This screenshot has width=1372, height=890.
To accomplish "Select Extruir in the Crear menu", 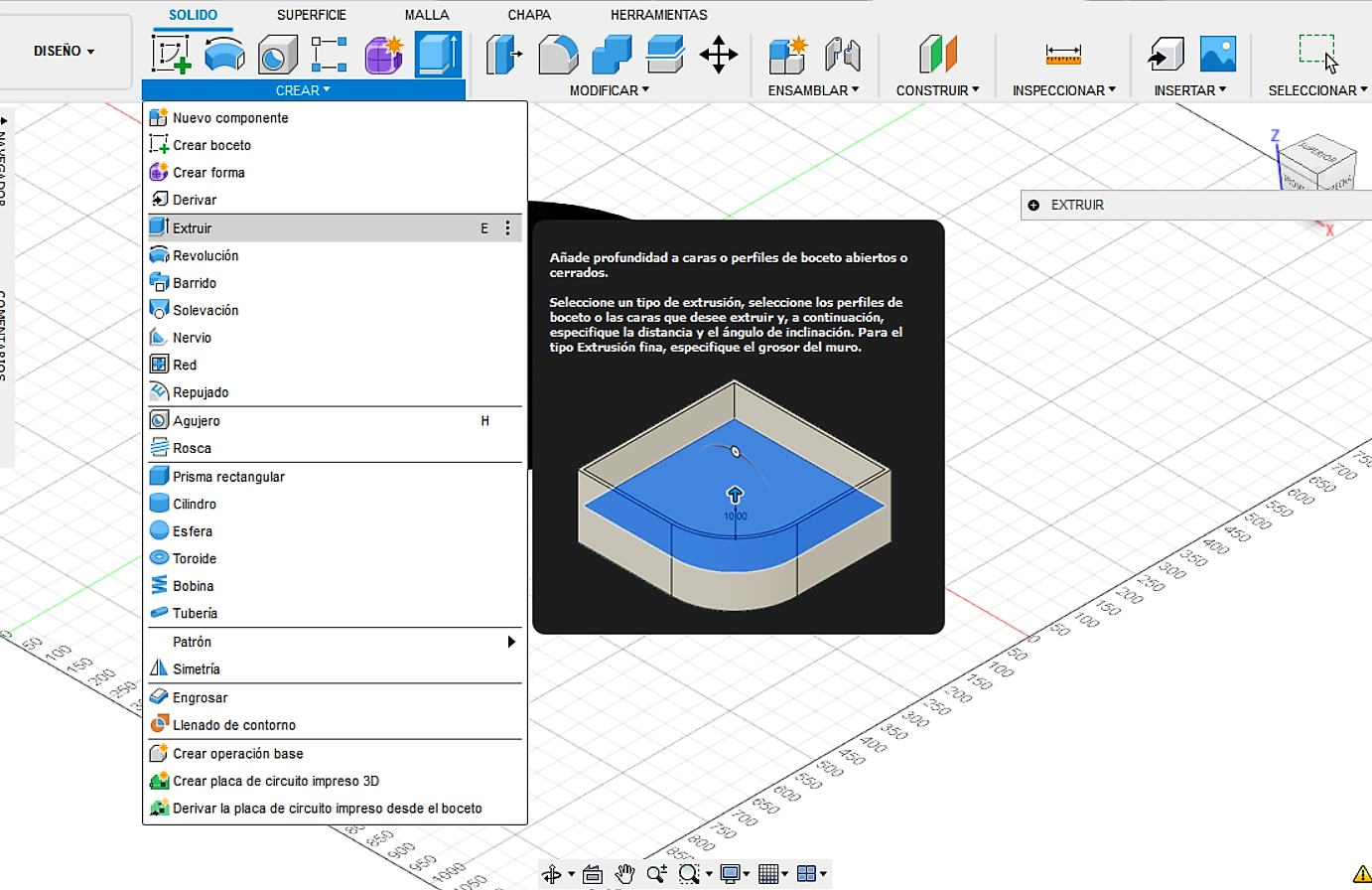I will 335,227.
